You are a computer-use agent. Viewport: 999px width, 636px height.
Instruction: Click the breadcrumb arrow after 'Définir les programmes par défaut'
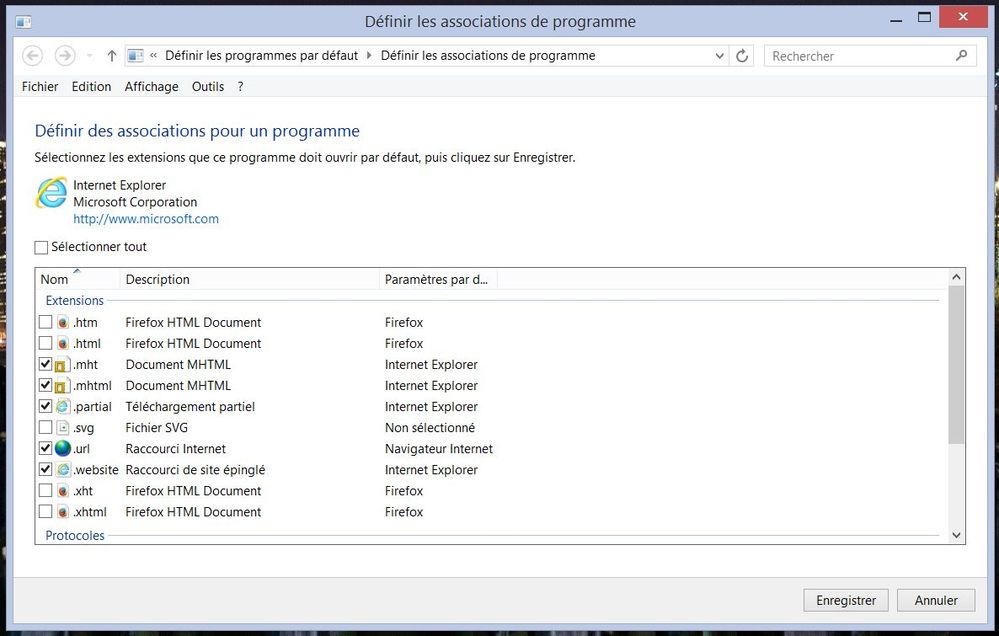[369, 56]
